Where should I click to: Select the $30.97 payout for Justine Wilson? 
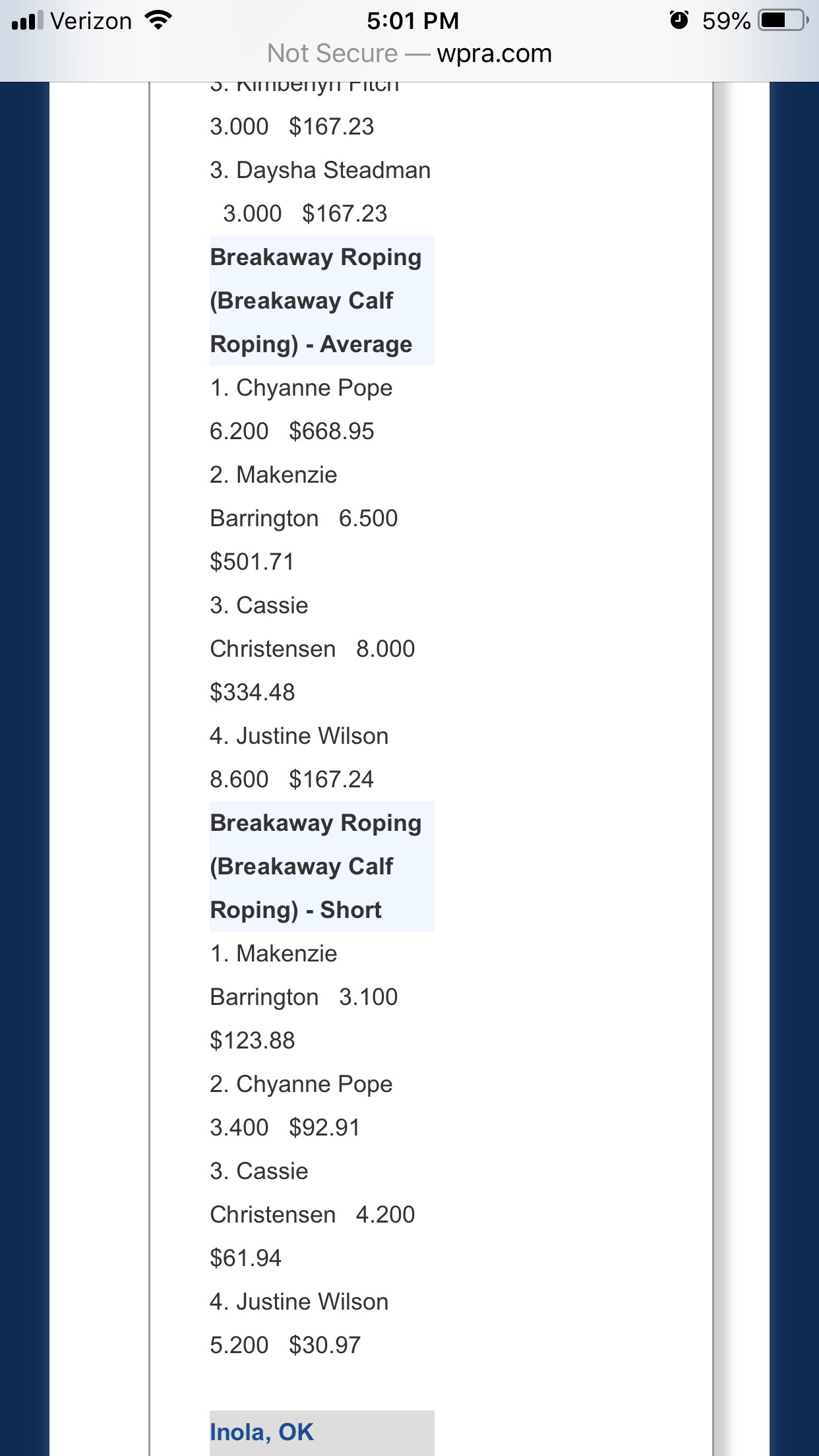324,1345
